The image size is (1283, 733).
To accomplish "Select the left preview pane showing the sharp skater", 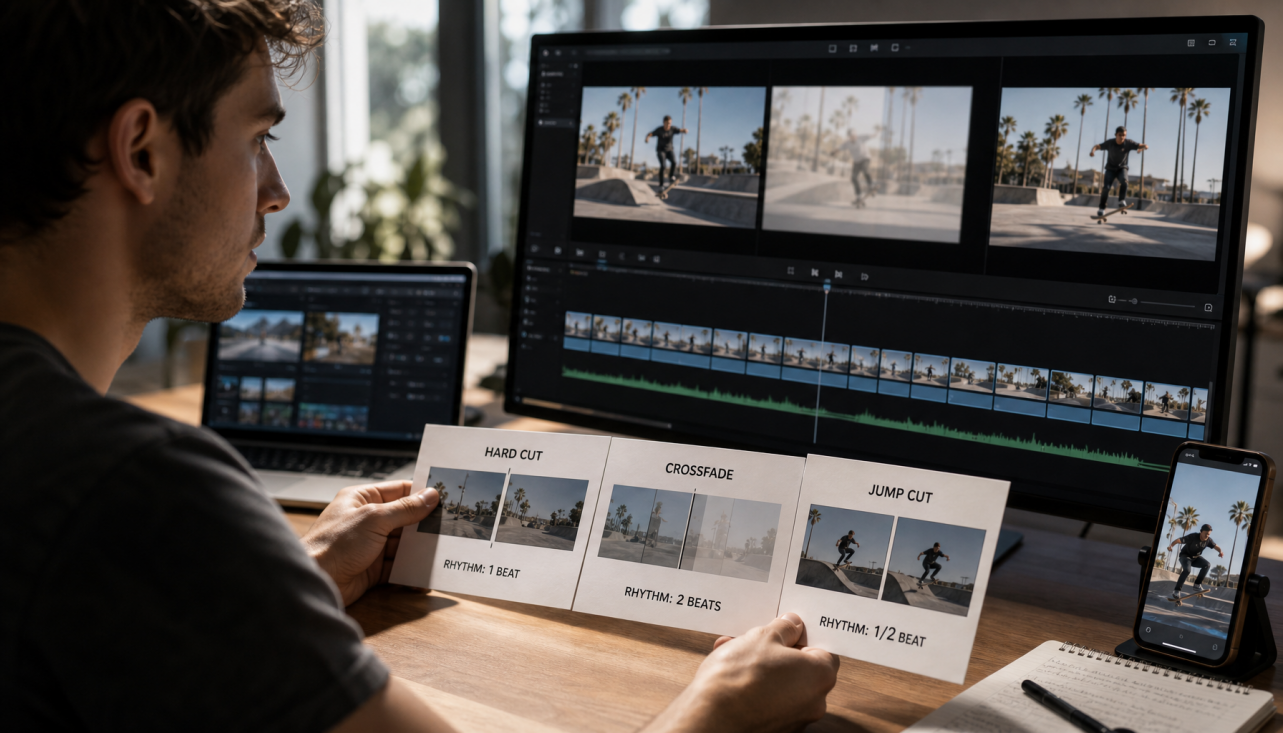I will tap(668, 155).
